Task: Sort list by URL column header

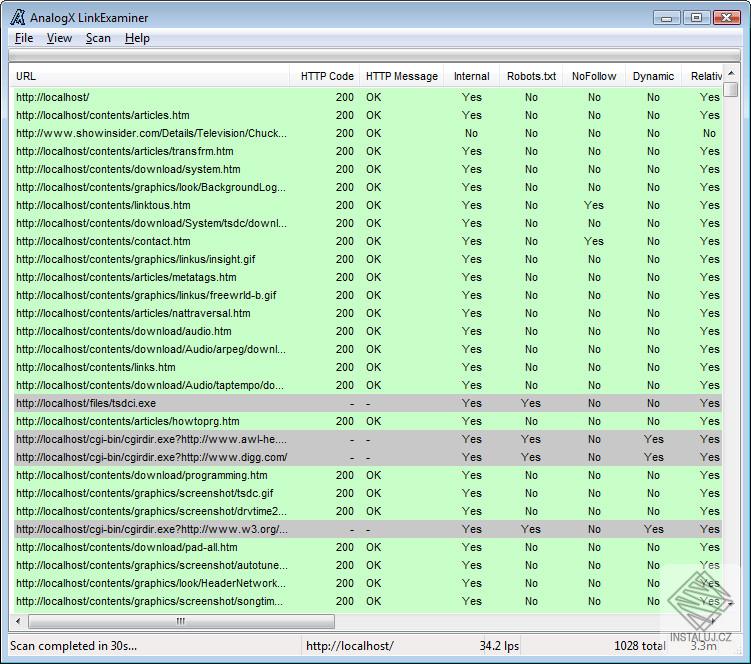Action: [149, 76]
